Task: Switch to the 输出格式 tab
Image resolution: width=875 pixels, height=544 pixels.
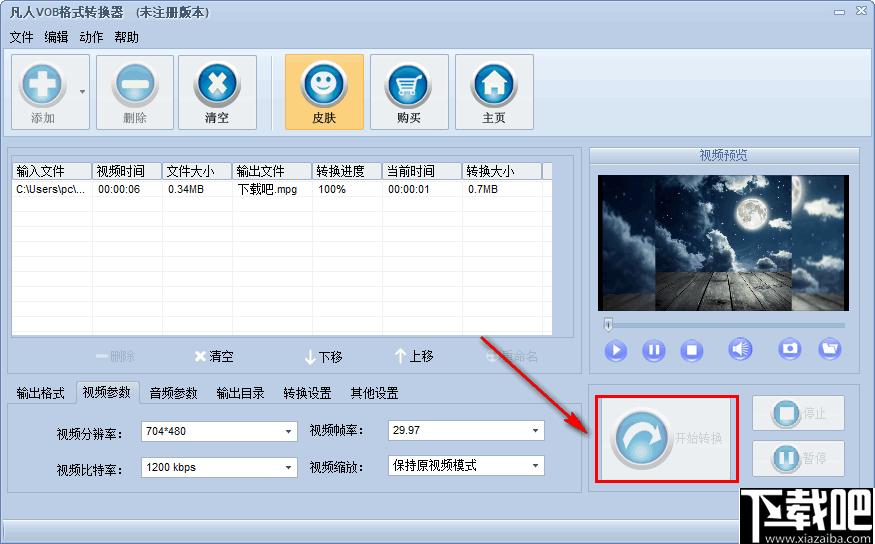Action: click(40, 393)
